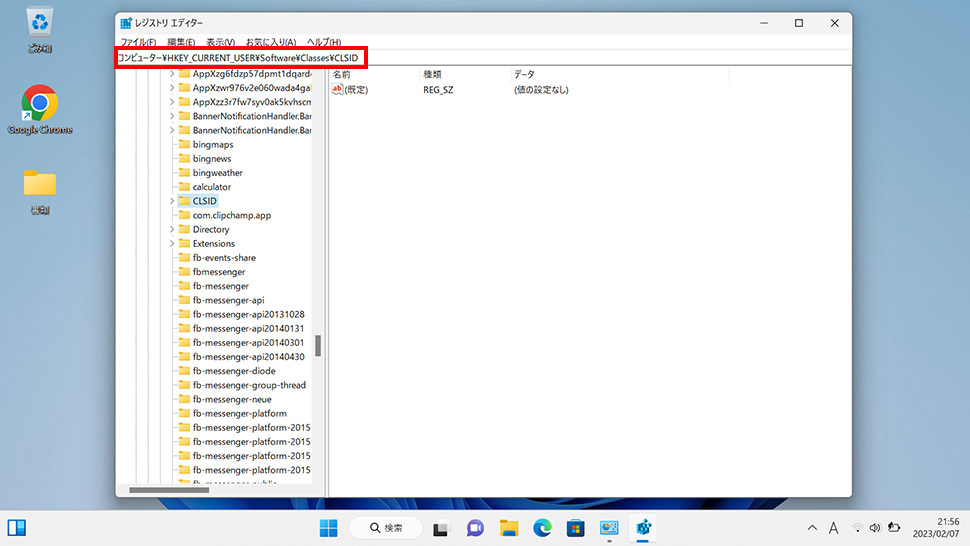Select the fb-messenger-api20140301 key

click(249, 343)
